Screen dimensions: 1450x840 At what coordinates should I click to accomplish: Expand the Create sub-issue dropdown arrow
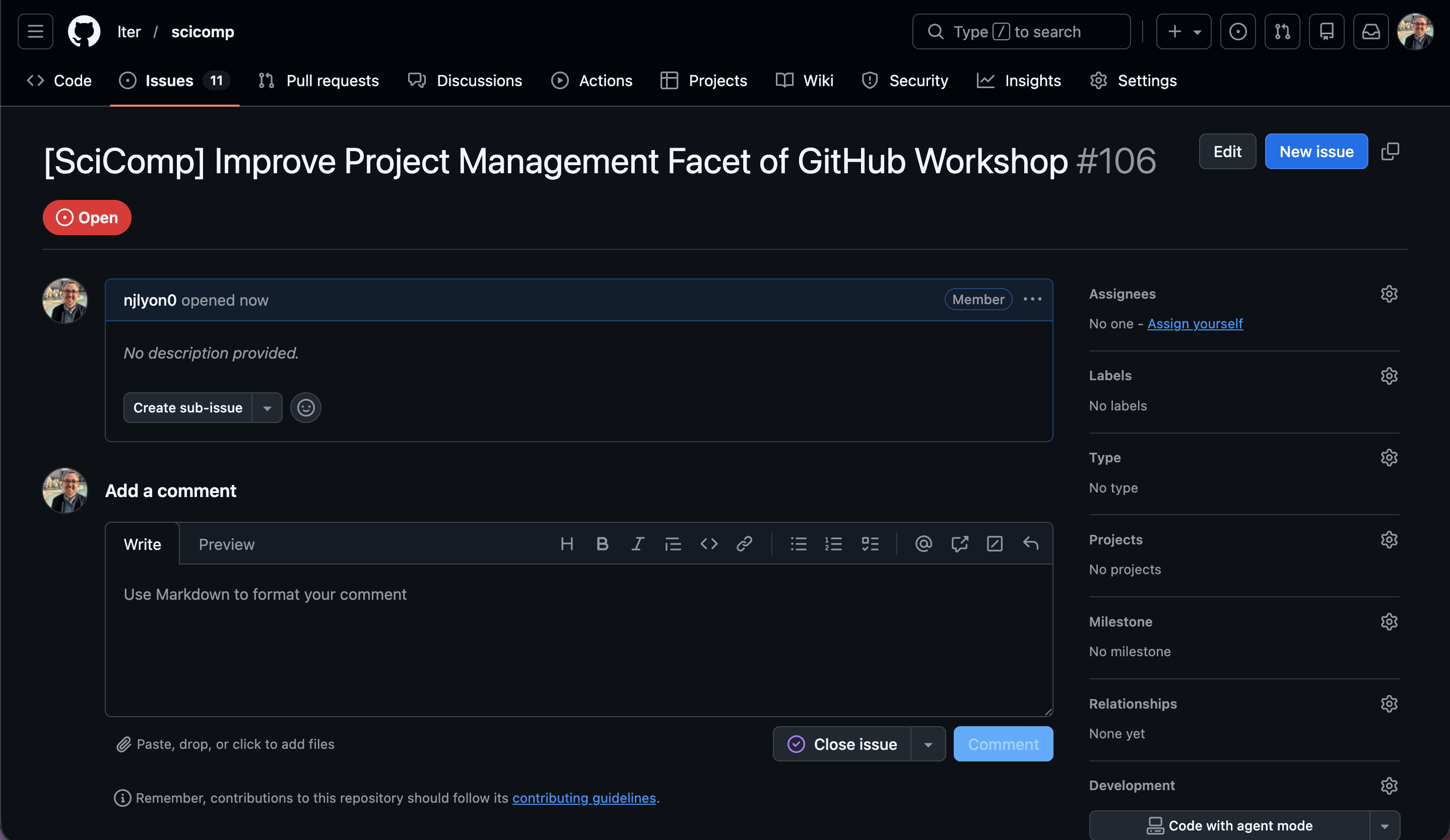click(267, 407)
